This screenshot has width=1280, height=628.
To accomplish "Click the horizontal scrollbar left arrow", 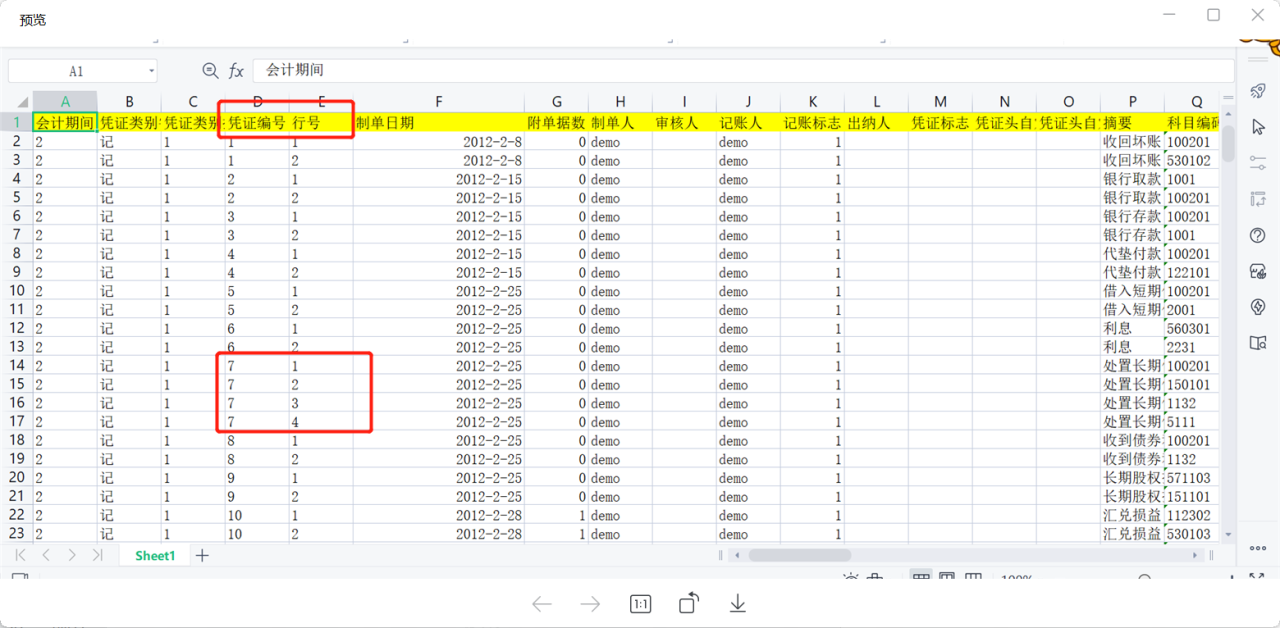I will (737, 555).
